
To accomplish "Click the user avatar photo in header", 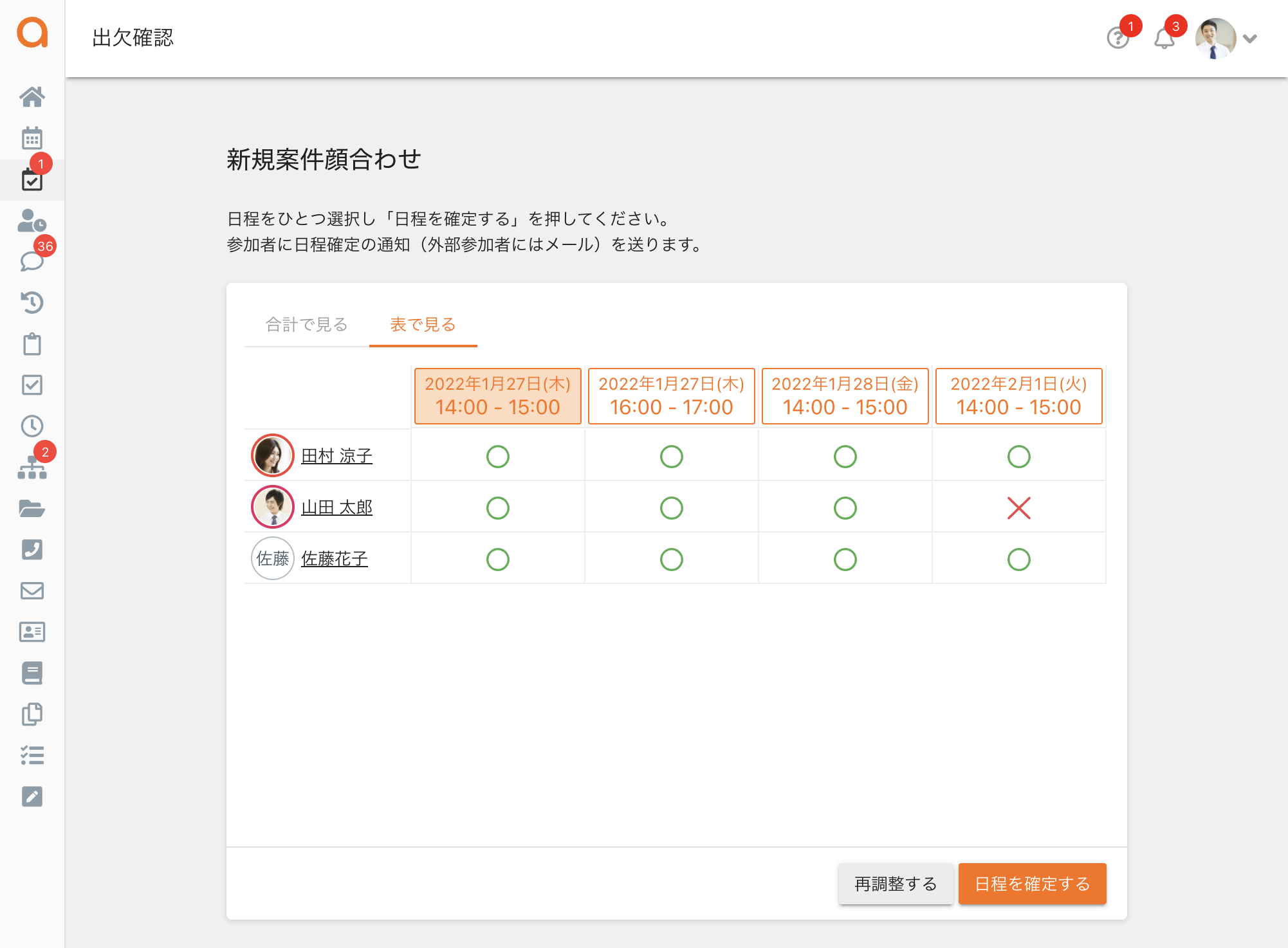I will 1215,37.
